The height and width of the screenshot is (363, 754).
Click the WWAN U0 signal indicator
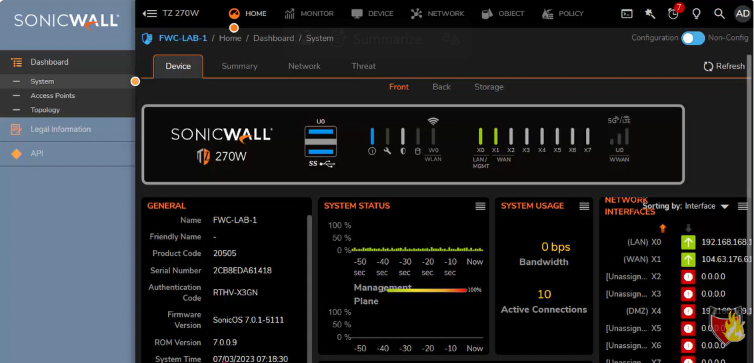619,137
